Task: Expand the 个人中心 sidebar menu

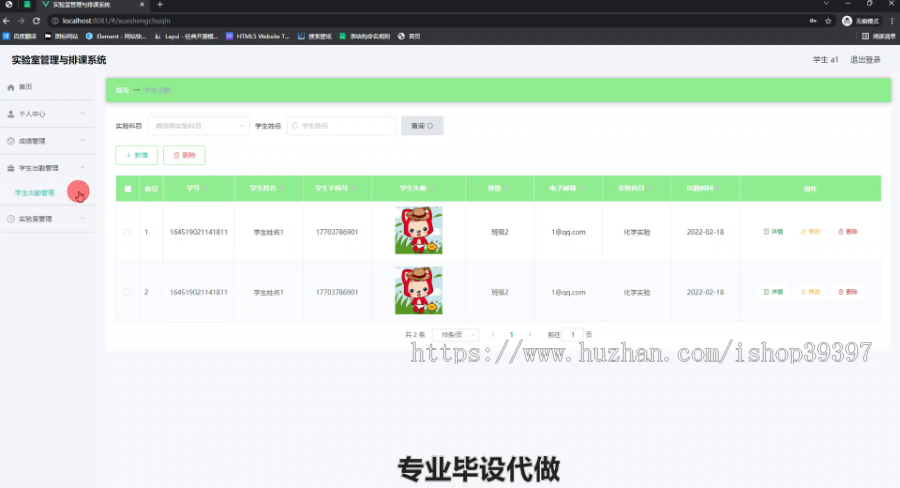Action: [48, 114]
